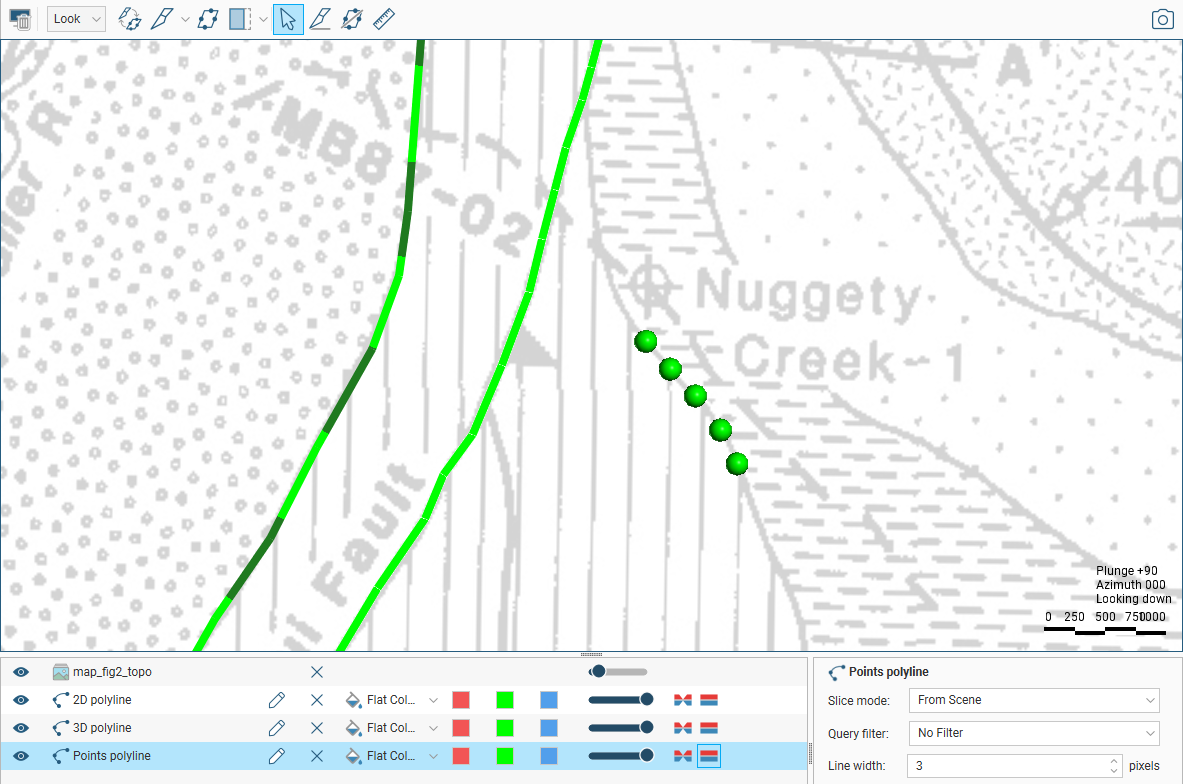
Task: Click the Line width input field
Action: click(x=1015, y=766)
